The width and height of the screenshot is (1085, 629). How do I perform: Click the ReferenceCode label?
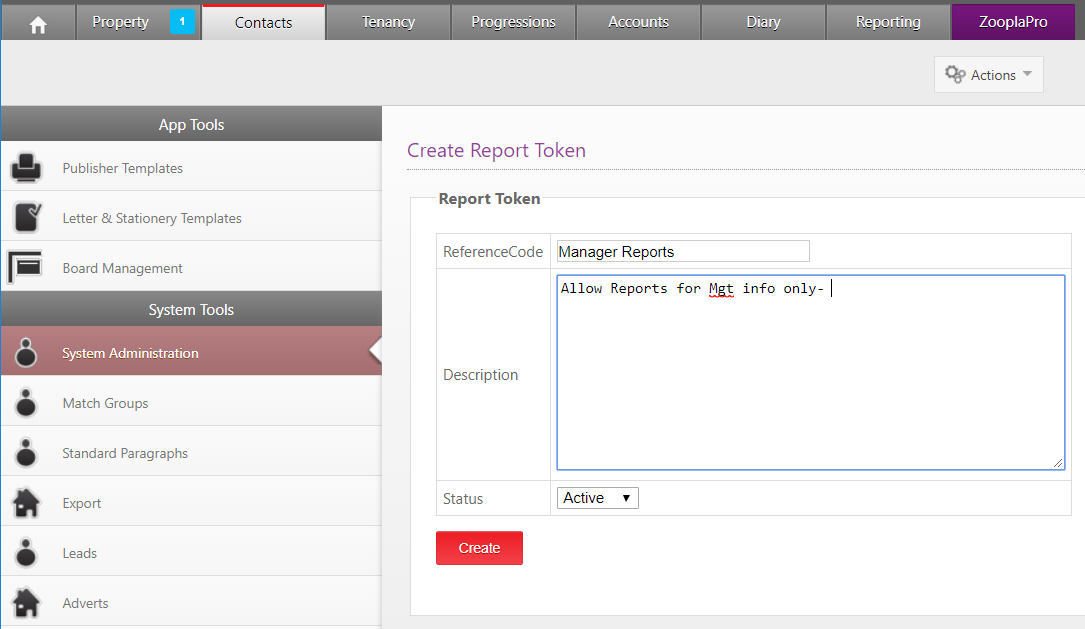point(493,252)
